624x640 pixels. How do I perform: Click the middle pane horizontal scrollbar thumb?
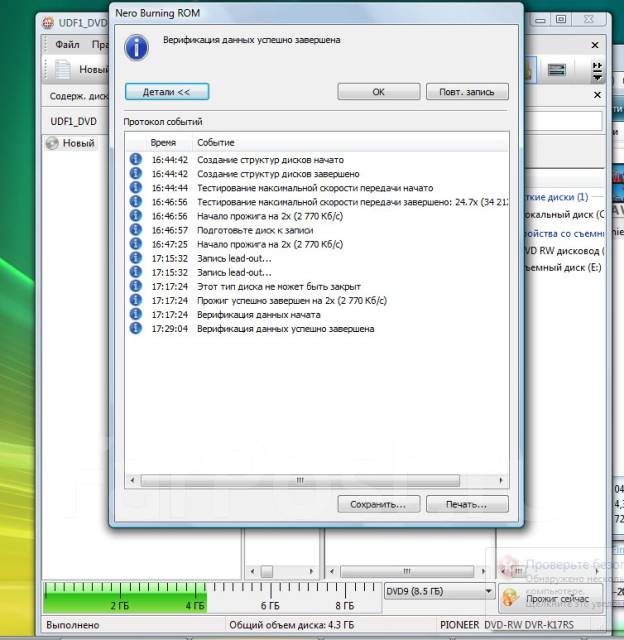406,571
